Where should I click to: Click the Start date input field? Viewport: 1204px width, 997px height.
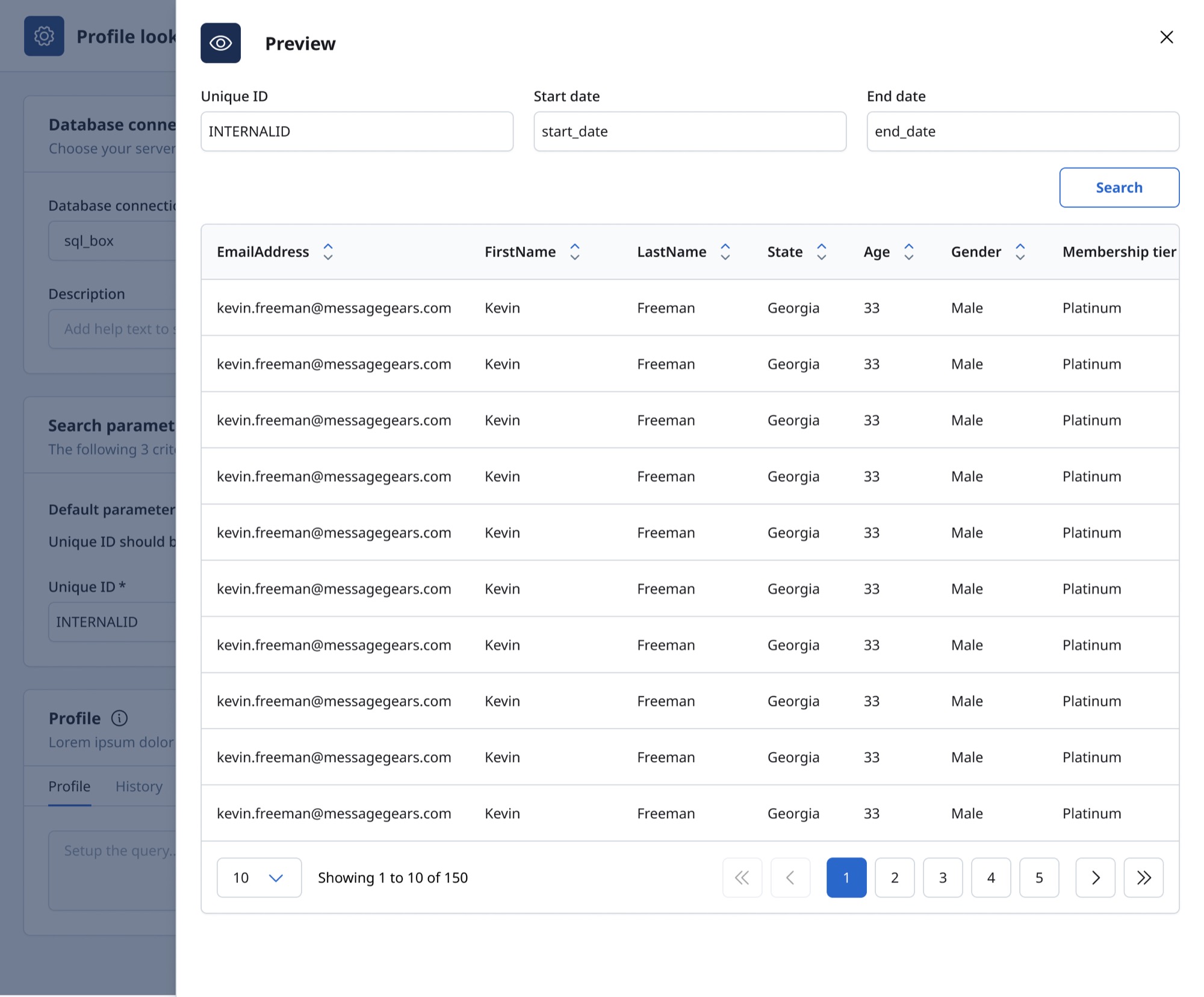(690, 131)
